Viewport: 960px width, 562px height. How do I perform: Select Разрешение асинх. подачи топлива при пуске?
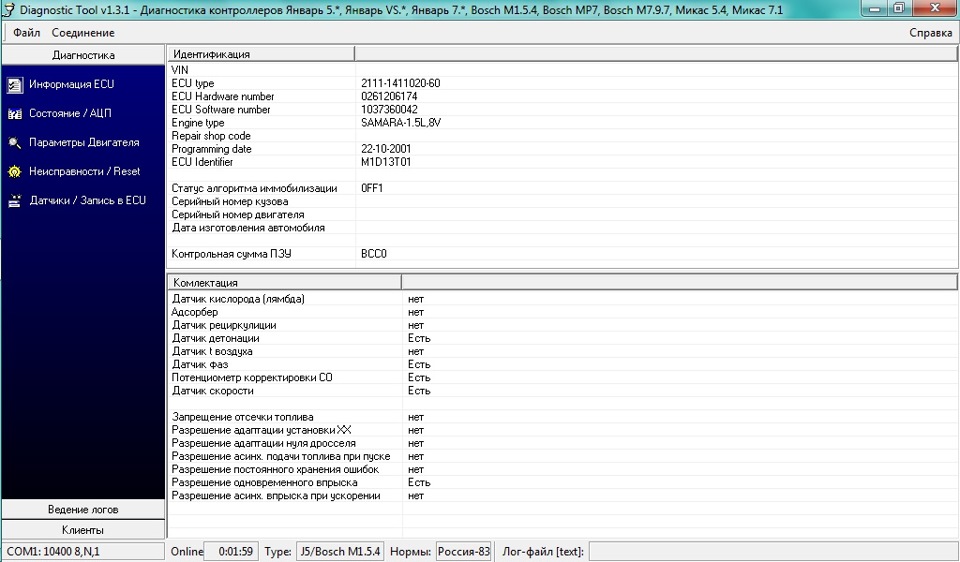(562, 457)
